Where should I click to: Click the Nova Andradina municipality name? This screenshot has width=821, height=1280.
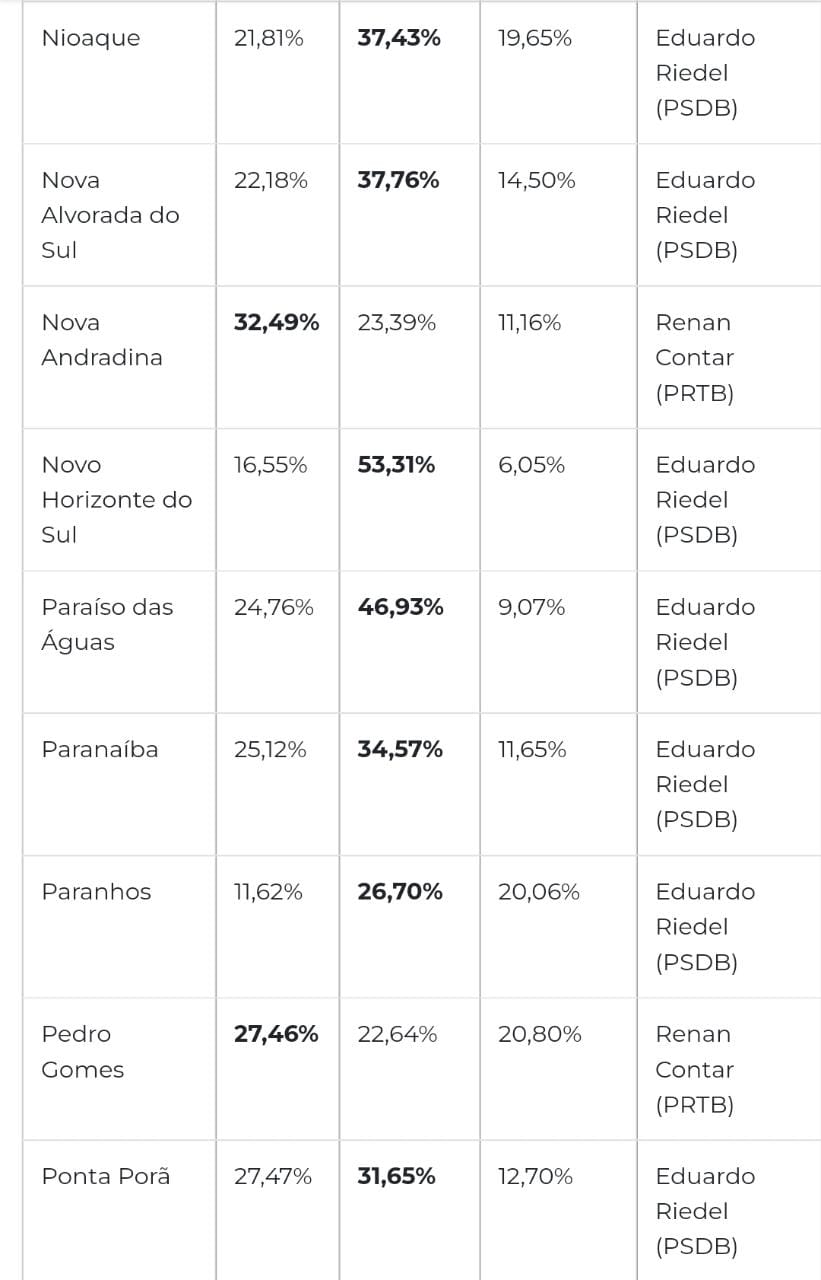point(101,340)
